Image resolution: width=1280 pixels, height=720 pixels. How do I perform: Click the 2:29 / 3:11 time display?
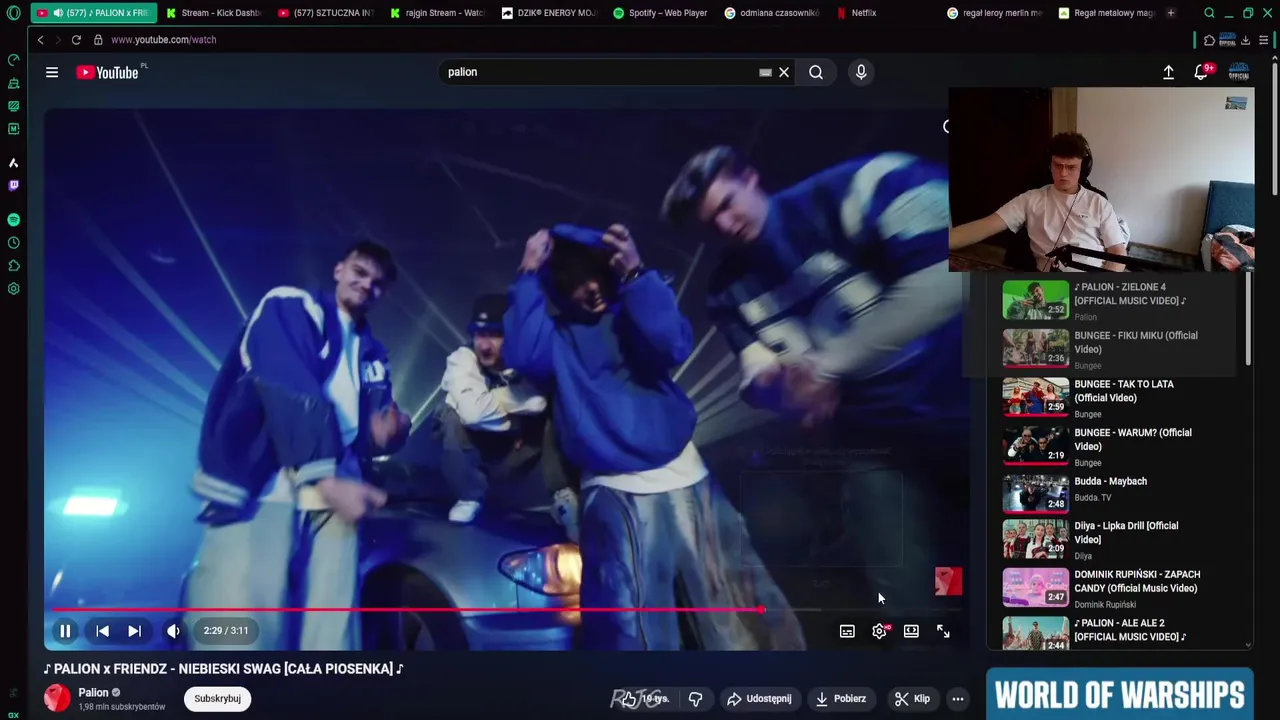point(226,631)
